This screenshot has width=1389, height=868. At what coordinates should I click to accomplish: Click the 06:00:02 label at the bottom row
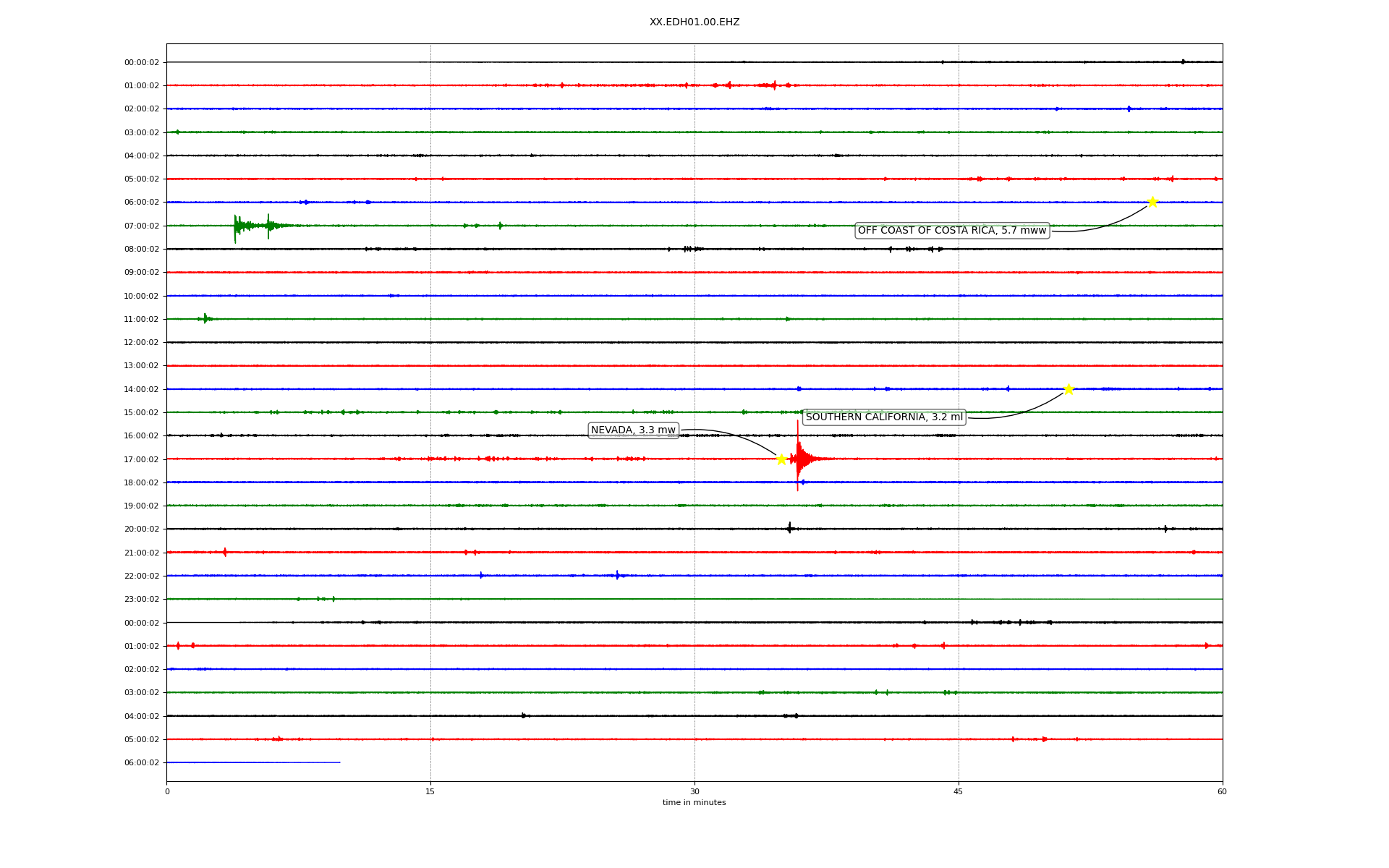click(x=141, y=762)
